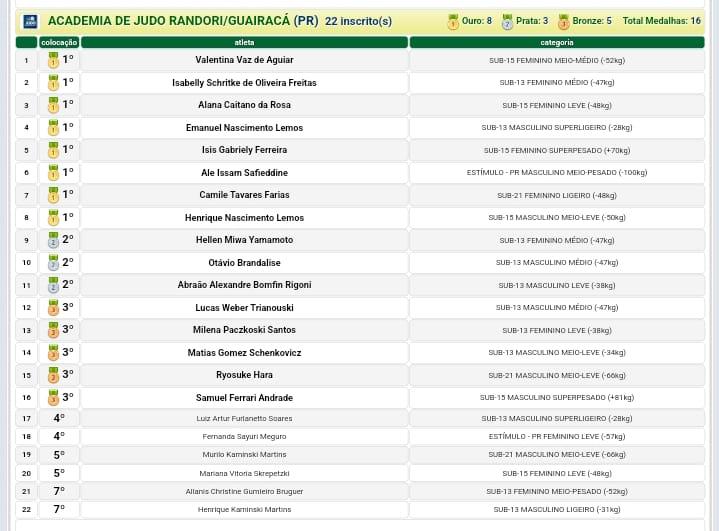Click bronze medal icon for Matias Gomez Schenkovicz
719x531 pixels.
[x=54, y=352]
